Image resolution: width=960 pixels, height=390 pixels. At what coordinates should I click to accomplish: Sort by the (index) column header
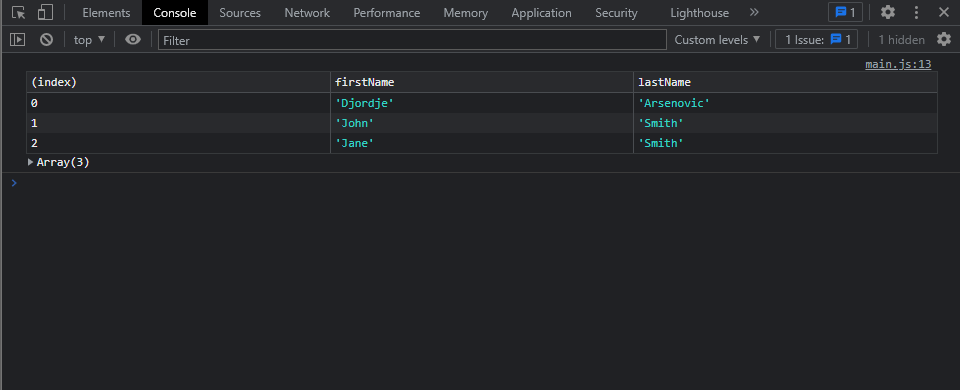(x=178, y=82)
